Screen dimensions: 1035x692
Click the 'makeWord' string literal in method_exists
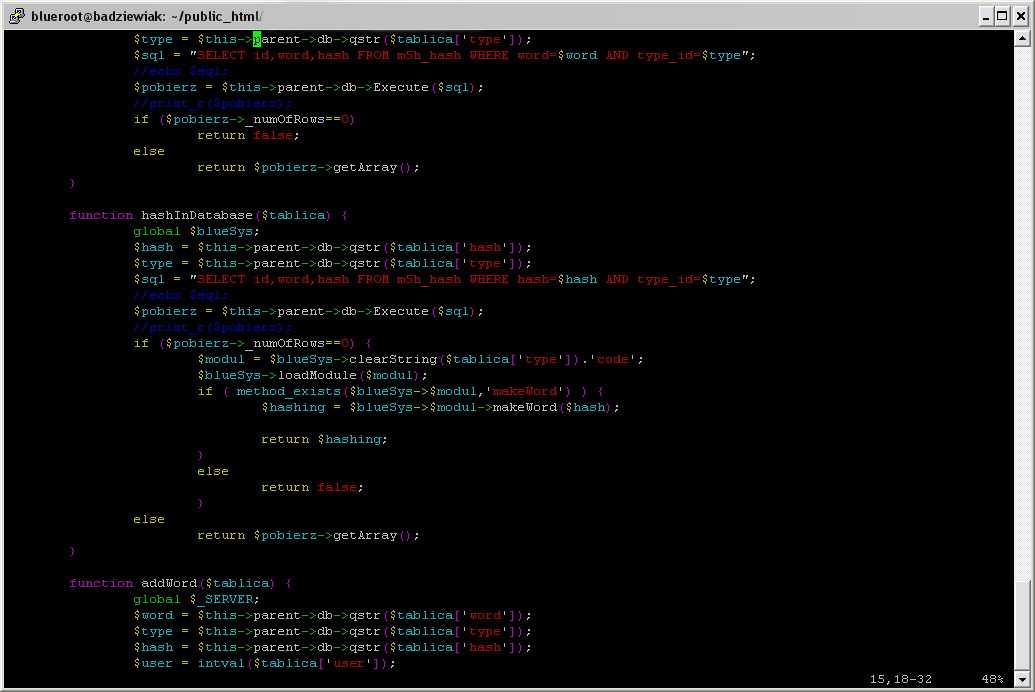click(x=525, y=391)
